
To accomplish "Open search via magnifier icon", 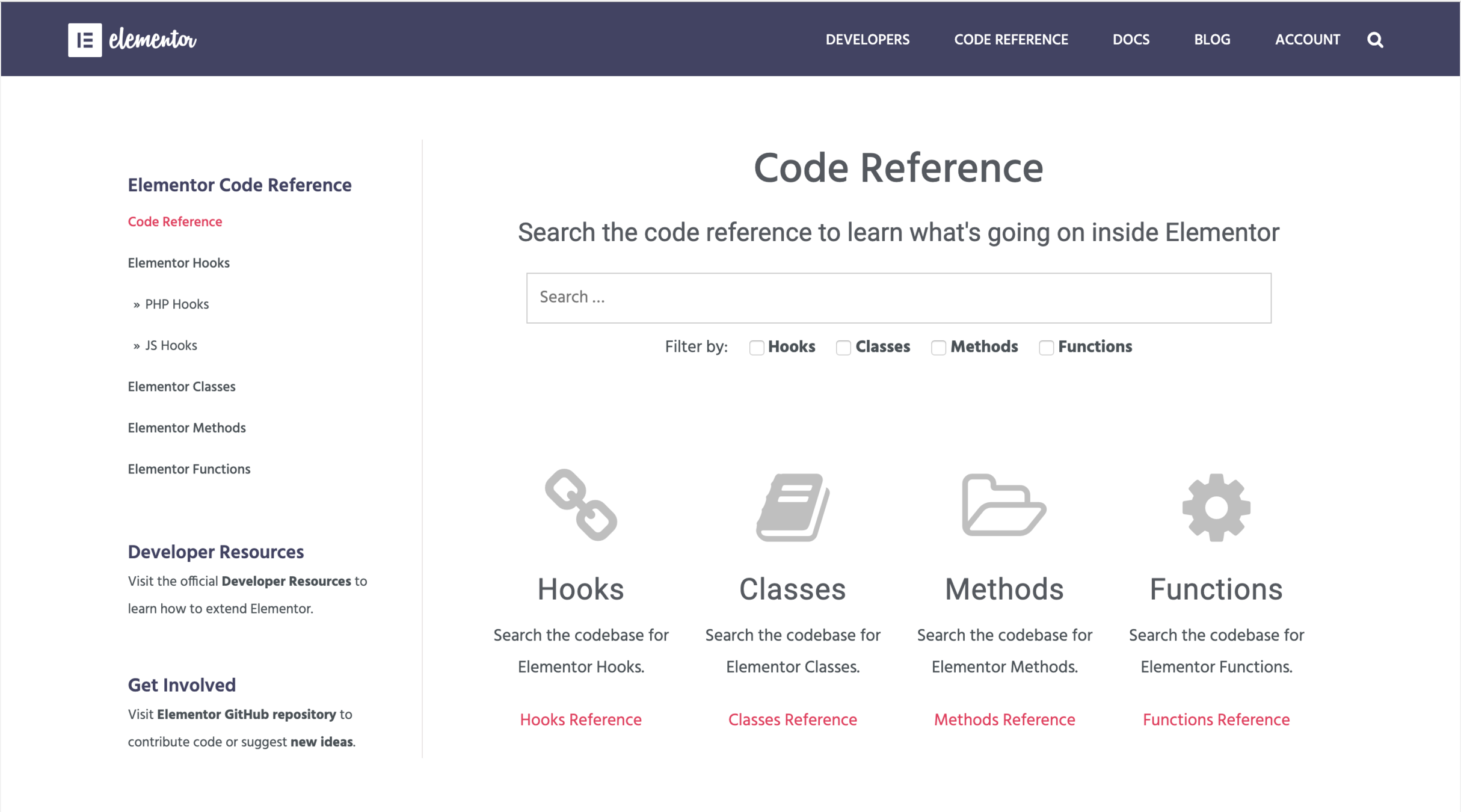I will coord(1375,40).
